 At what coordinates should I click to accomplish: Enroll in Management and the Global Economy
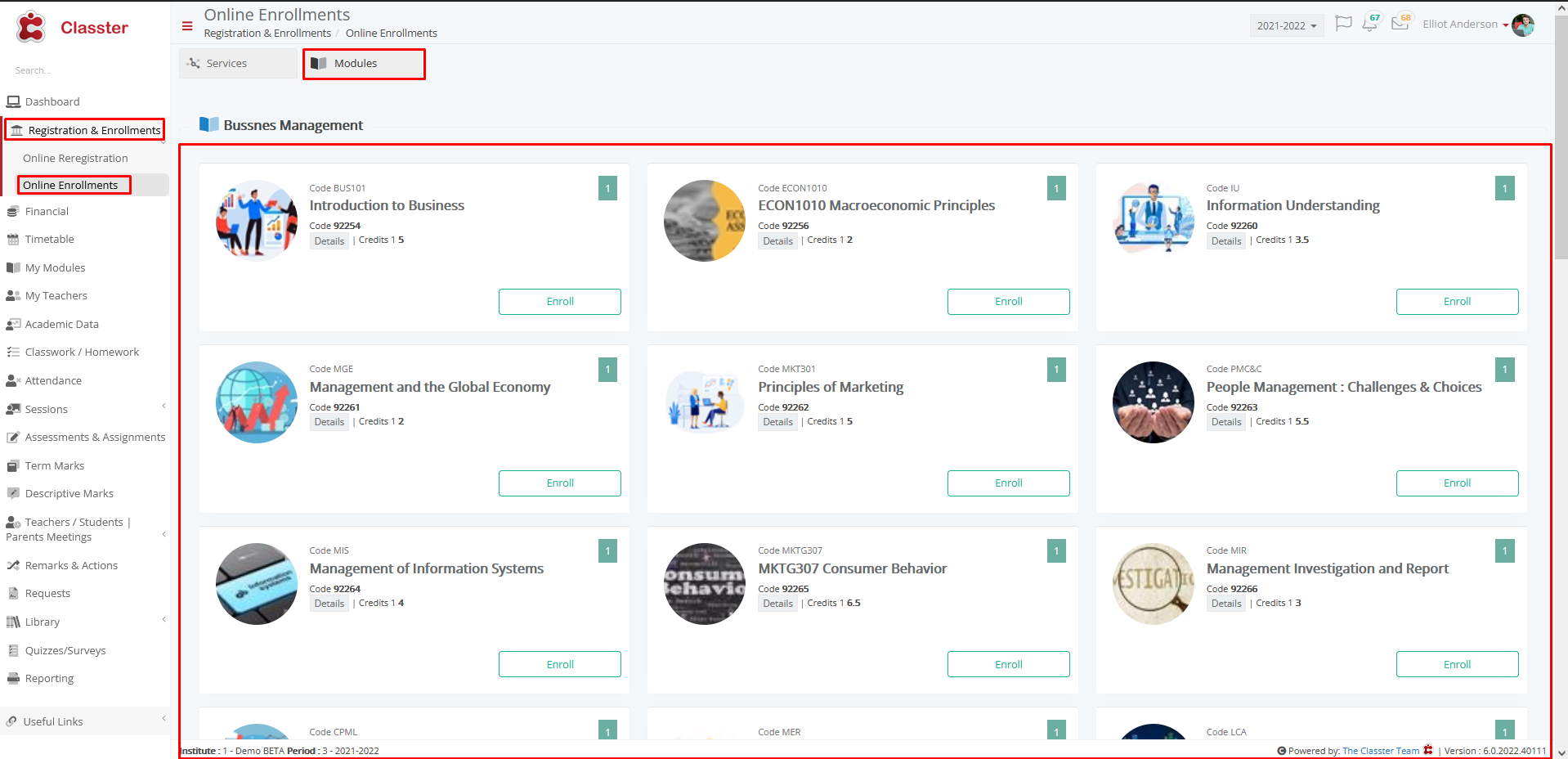[560, 483]
